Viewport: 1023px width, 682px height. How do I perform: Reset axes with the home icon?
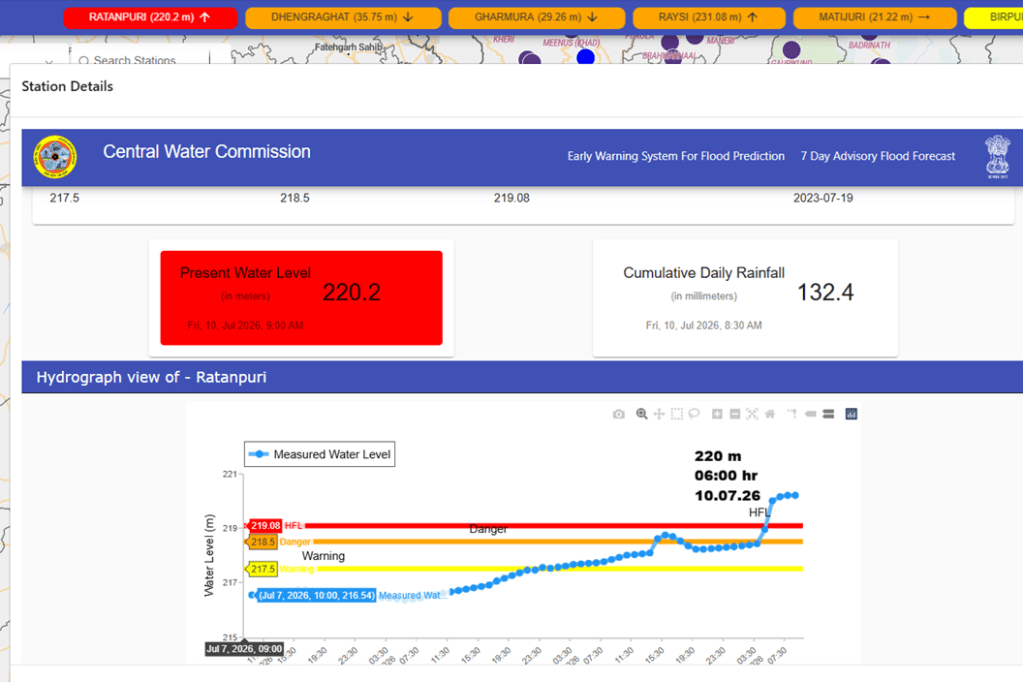pos(770,414)
